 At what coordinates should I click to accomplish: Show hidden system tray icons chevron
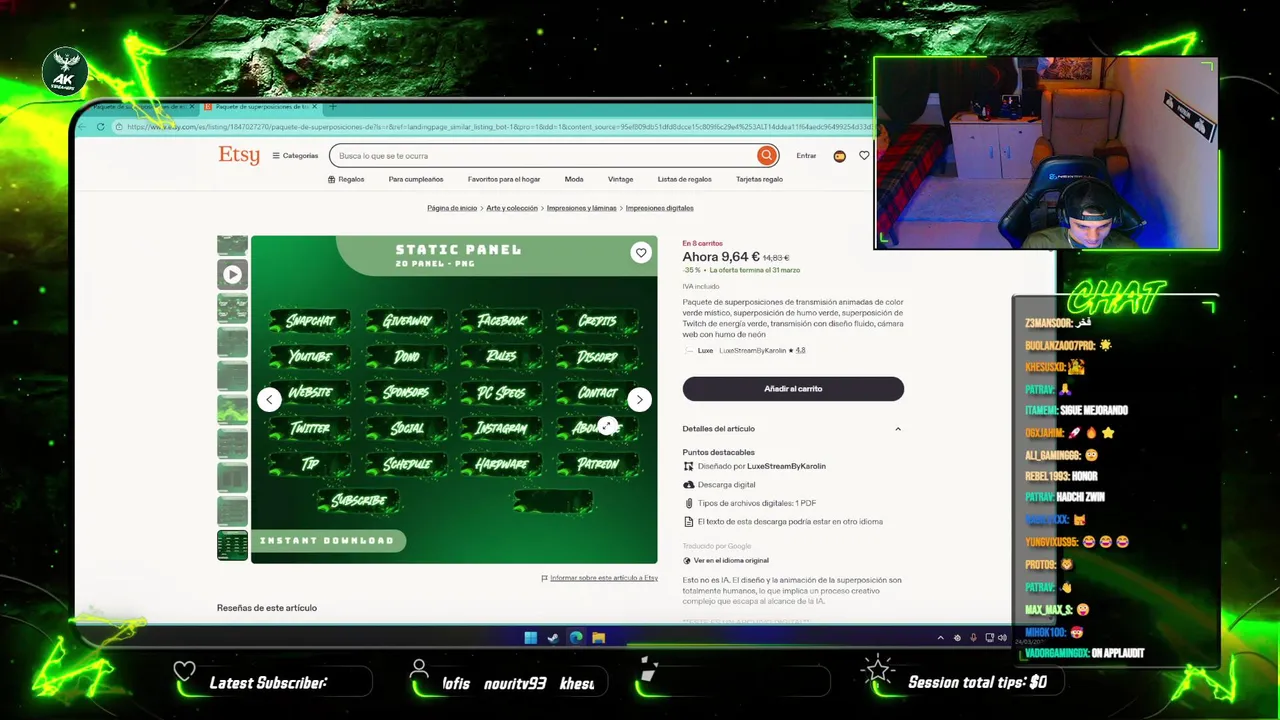(940, 638)
